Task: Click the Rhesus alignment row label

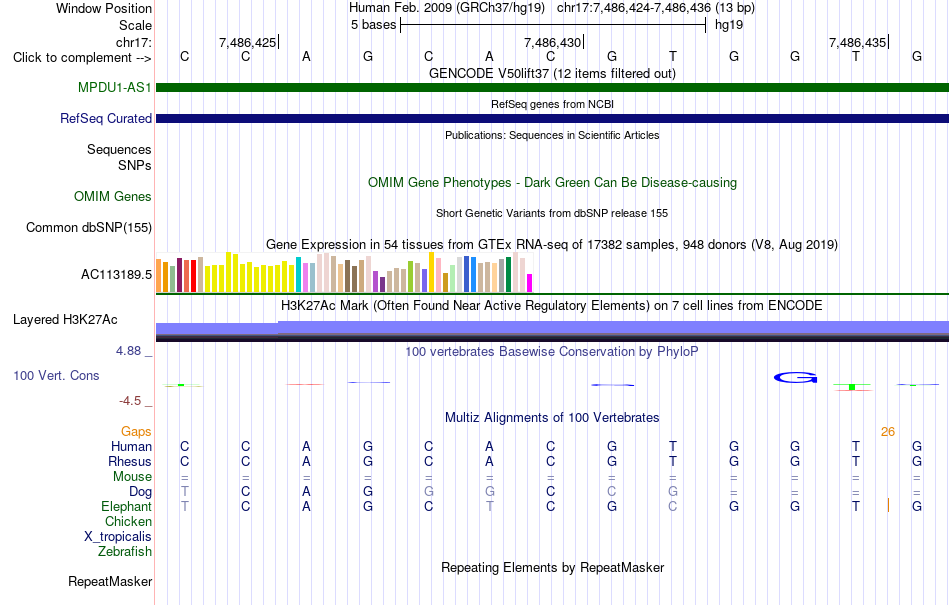Action: click(x=130, y=461)
